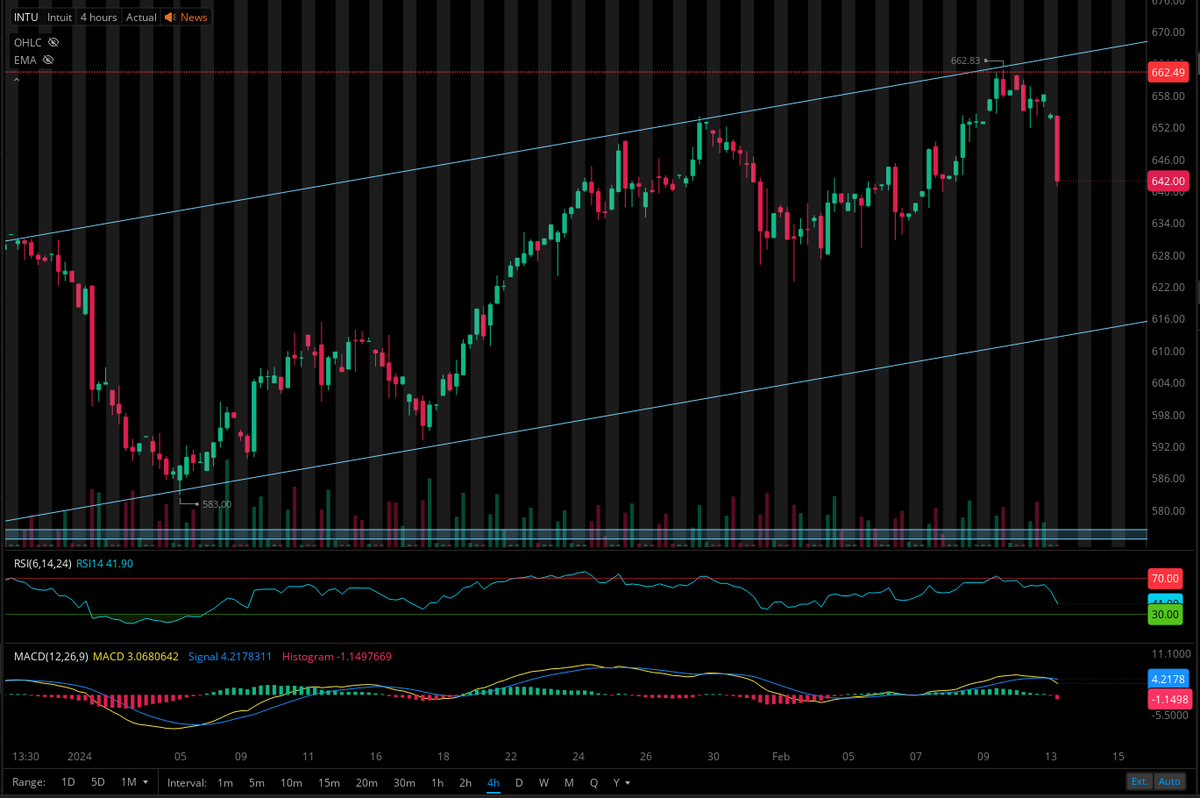Toggle Auto scale button
The image size is (1200, 798).
click(x=1169, y=782)
